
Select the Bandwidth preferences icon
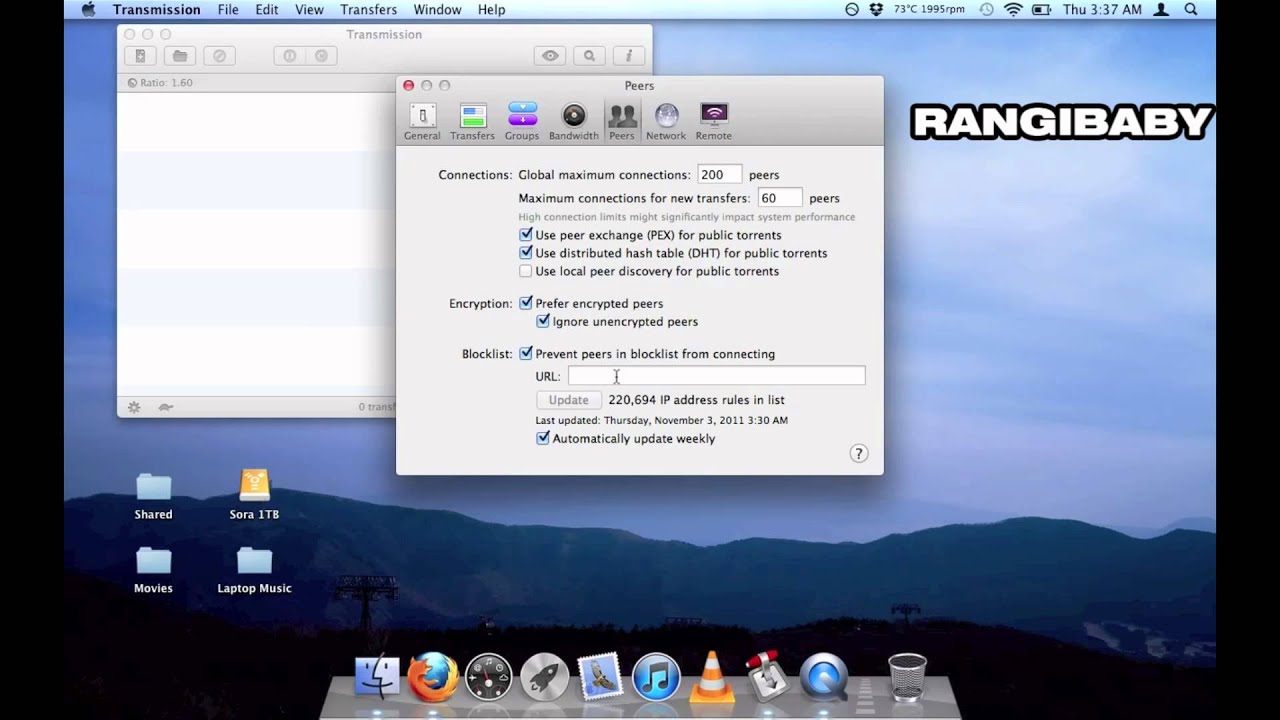pyautogui.click(x=574, y=122)
